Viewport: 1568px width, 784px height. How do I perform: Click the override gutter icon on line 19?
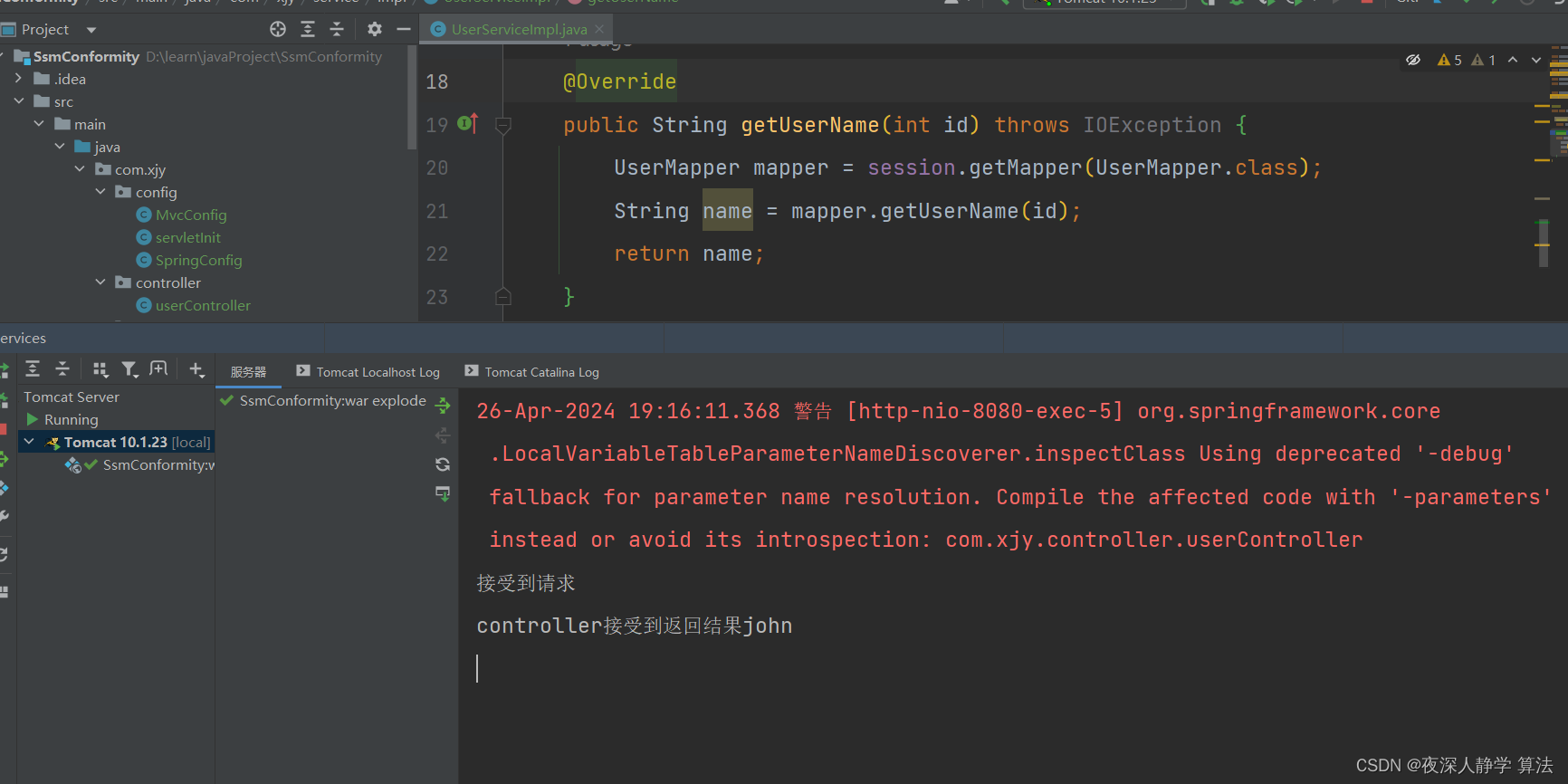click(467, 123)
